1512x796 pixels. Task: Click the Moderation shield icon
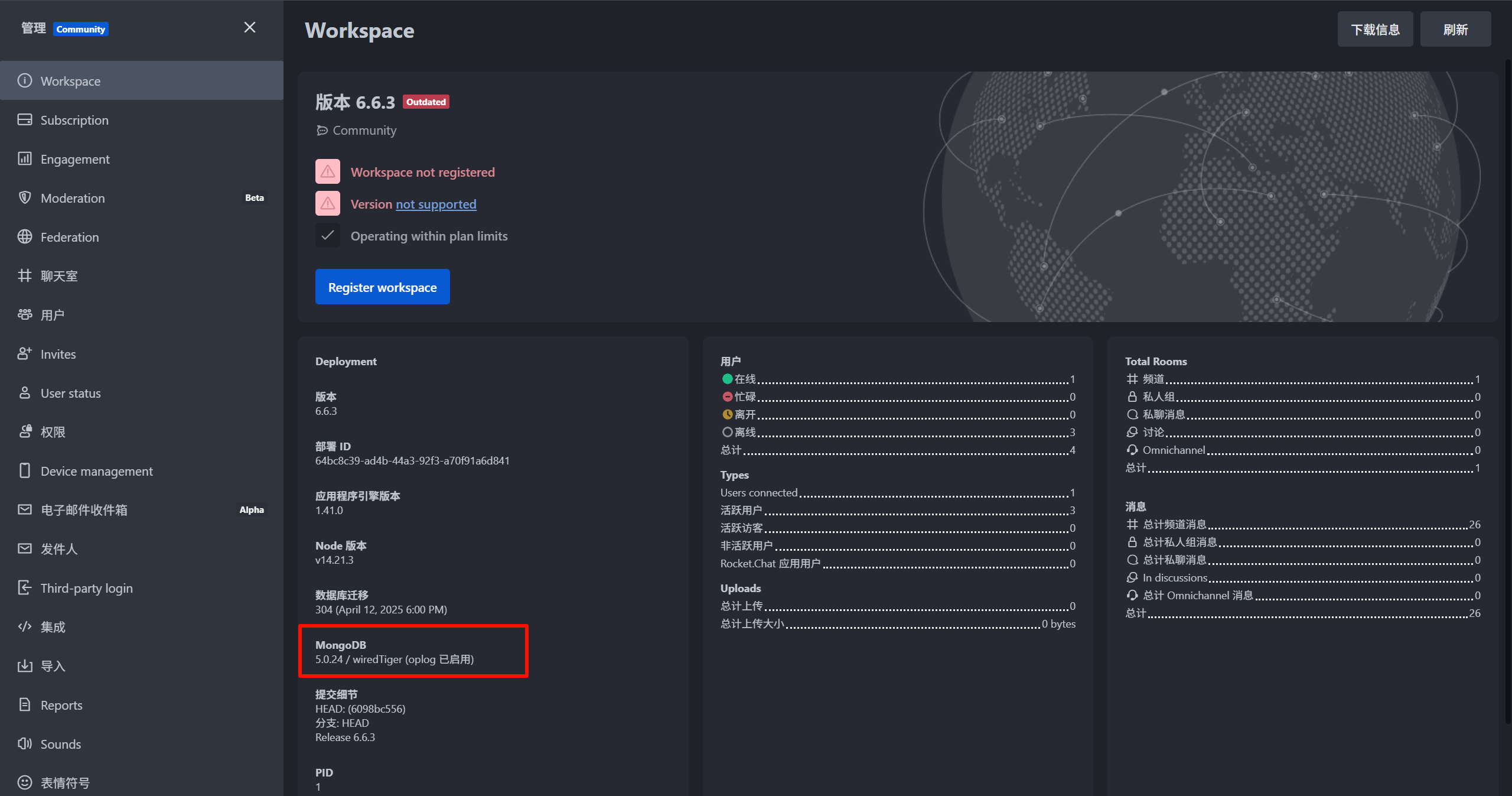coord(25,197)
